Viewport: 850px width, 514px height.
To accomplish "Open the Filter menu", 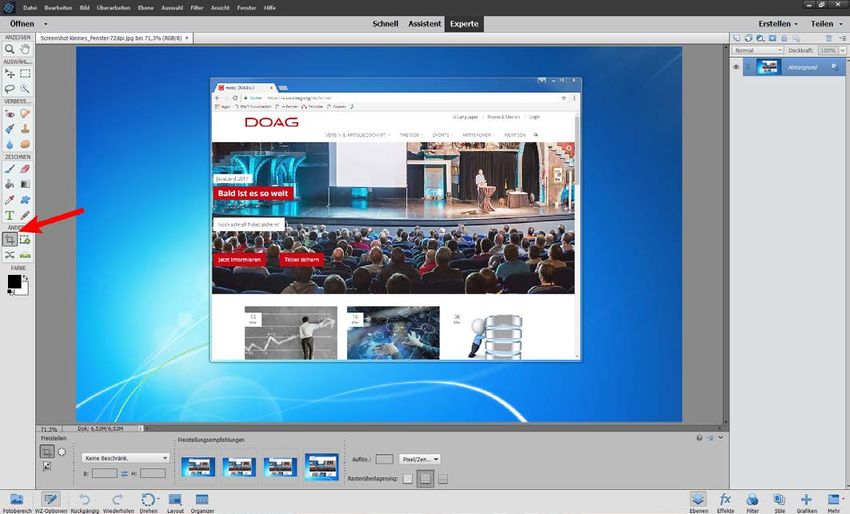I will (x=197, y=7).
